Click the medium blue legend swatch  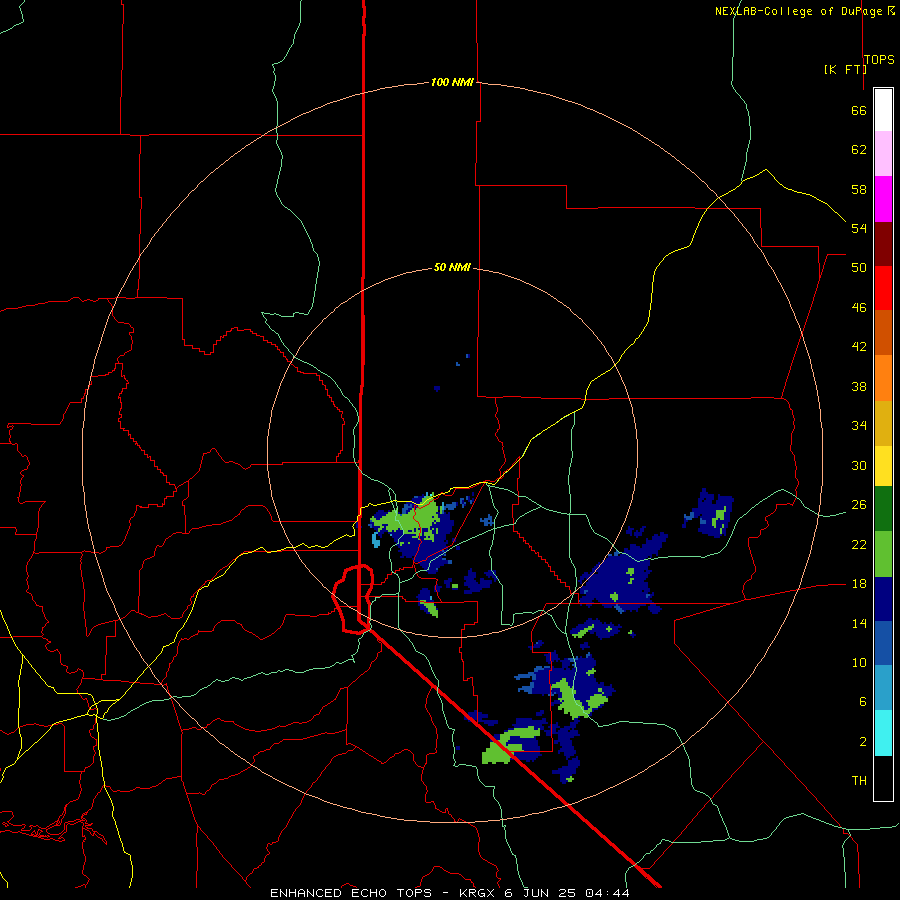(883, 643)
